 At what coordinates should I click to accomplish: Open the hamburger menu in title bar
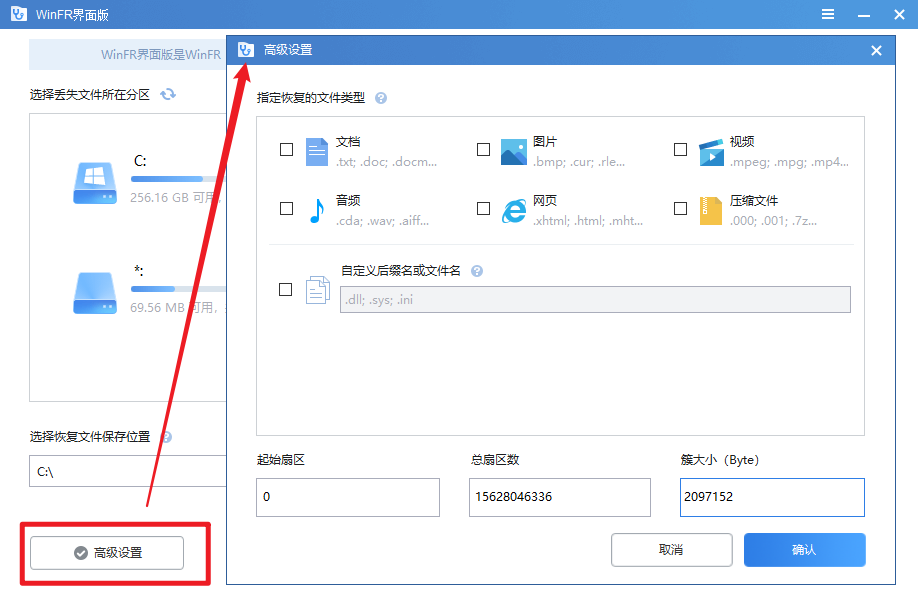pos(827,14)
